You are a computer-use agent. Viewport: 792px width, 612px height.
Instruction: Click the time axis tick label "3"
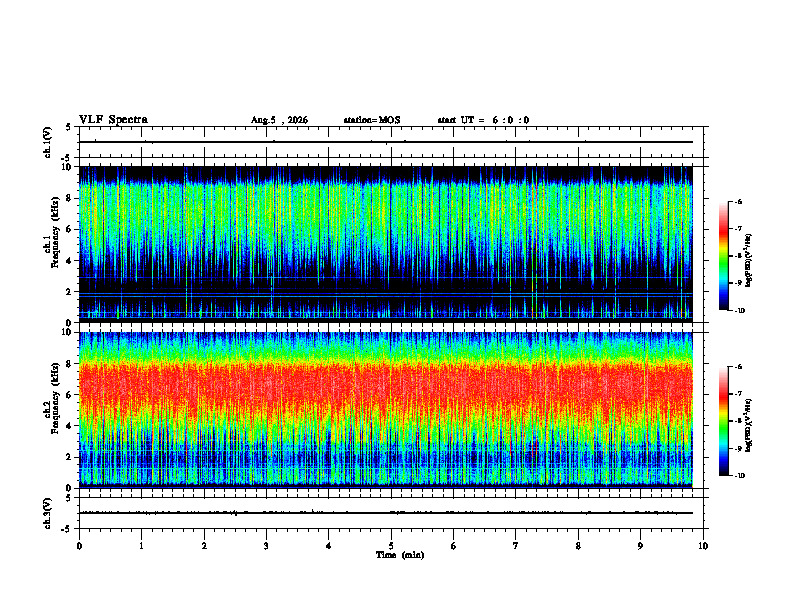pyautogui.click(x=266, y=546)
